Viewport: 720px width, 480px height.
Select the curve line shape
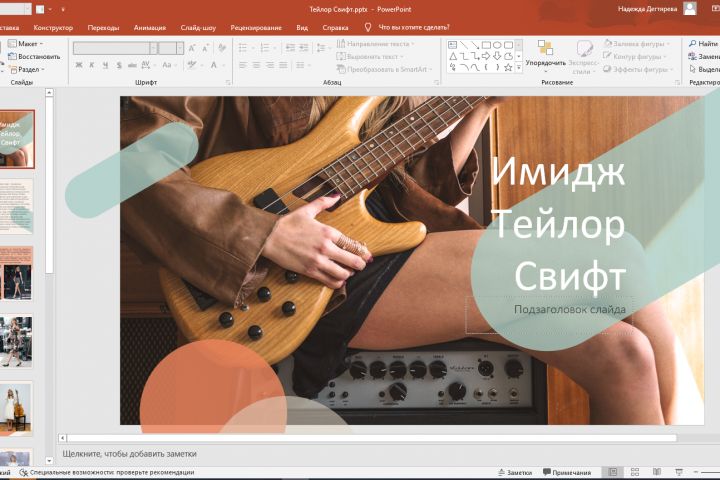click(x=475, y=68)
